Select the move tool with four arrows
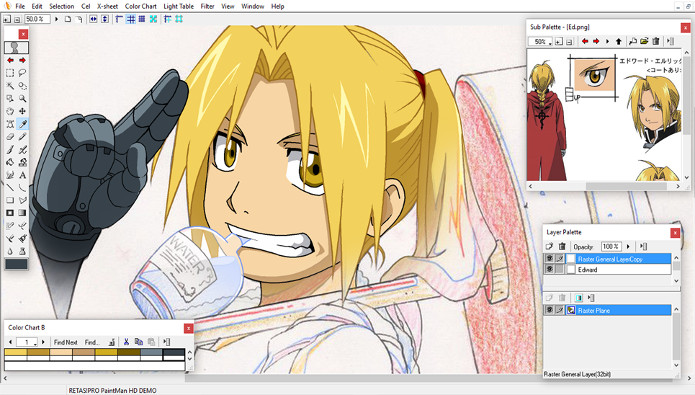 click(22, 111)
